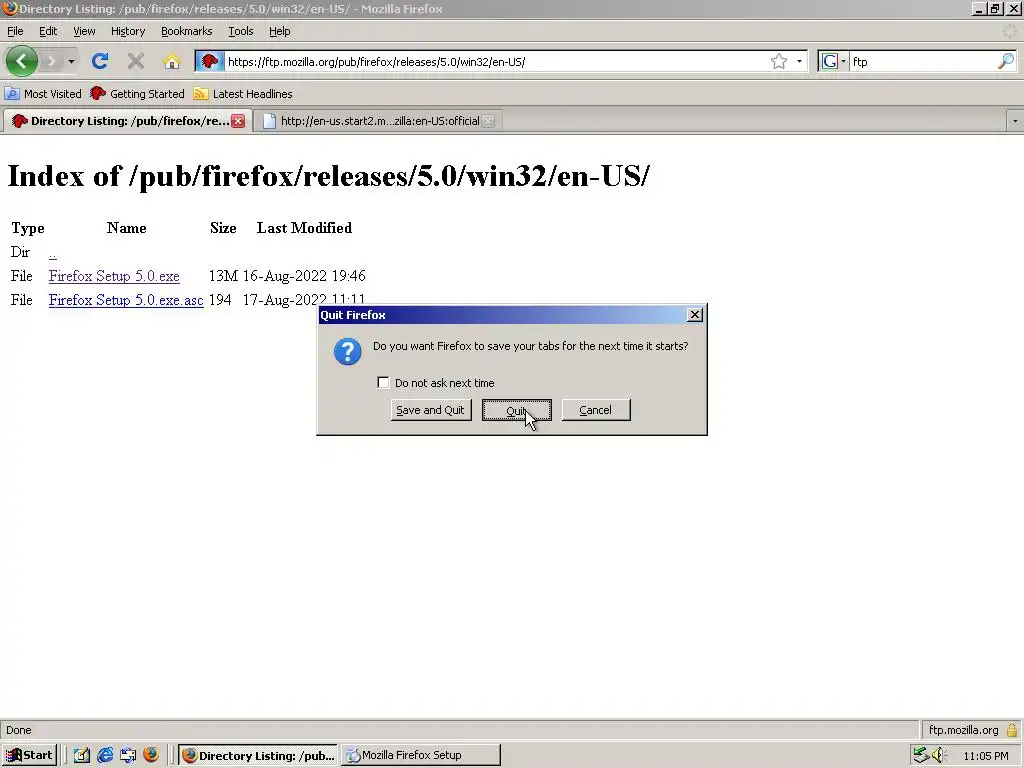Switch to the Directory Listing tab

pos(124,121)
